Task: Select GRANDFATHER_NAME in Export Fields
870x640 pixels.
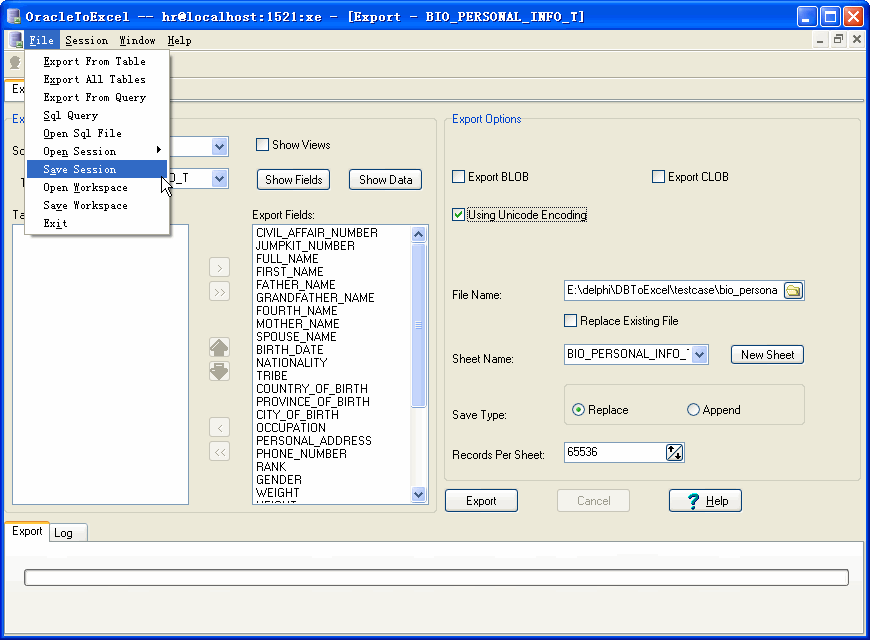Action: click(315, 298)
